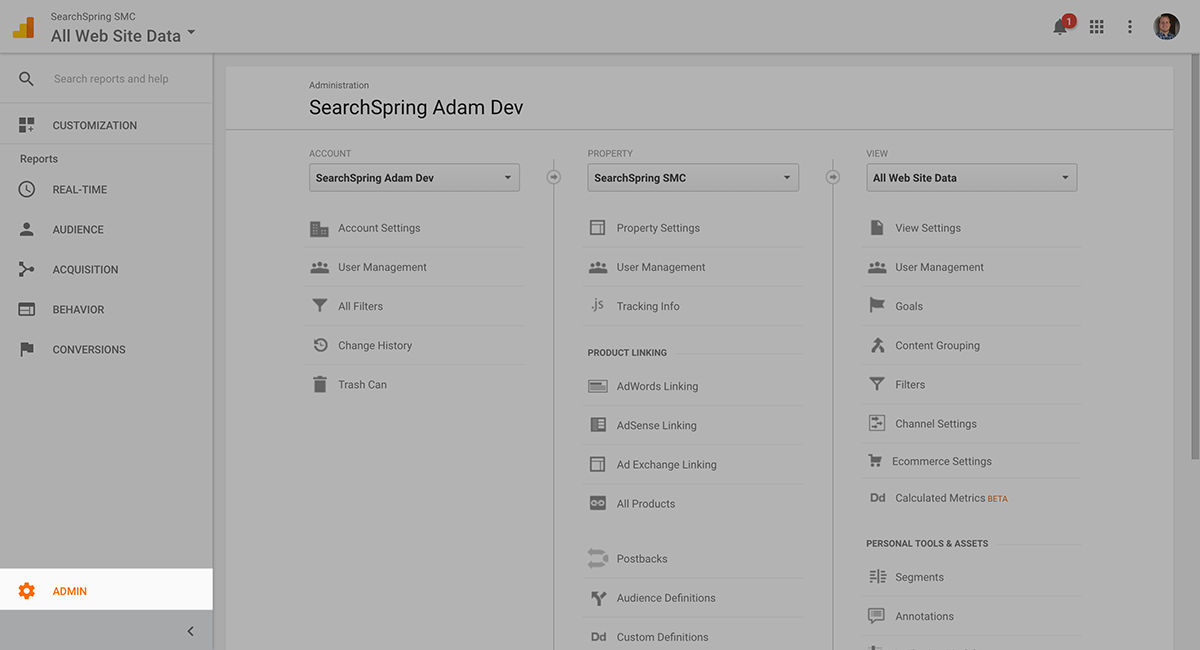The width and height of the screenshot is (1200, 650).
Task: Open the three-dot more options menu
Action: tap(1130, 27)
